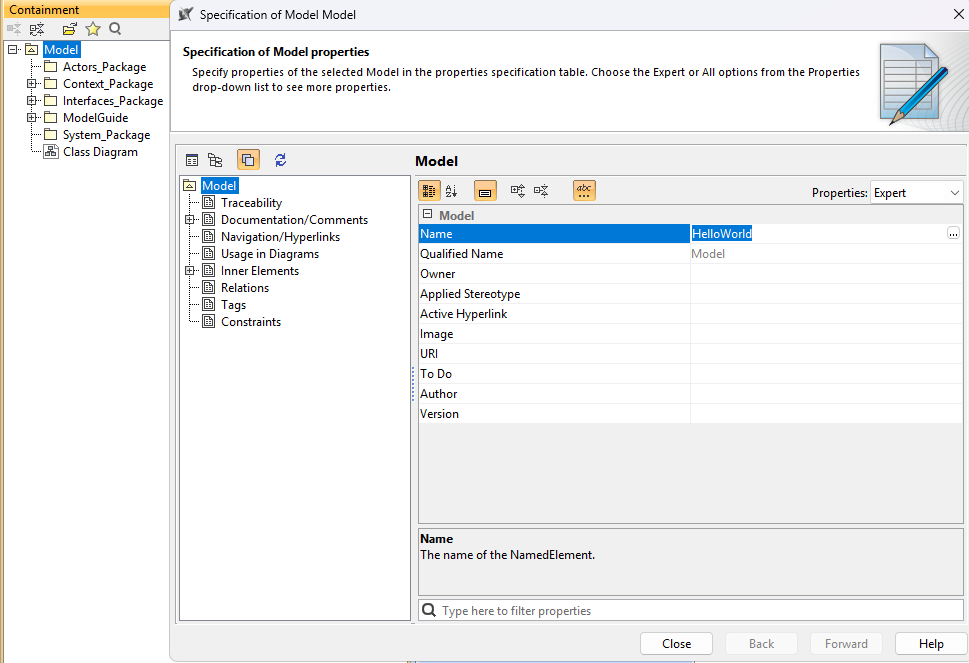The height and width of the screenshot is (663, 969).
Task: Toggle the description area button in properties toolbar
Action: pyautogui.click(x=485, y=191)
